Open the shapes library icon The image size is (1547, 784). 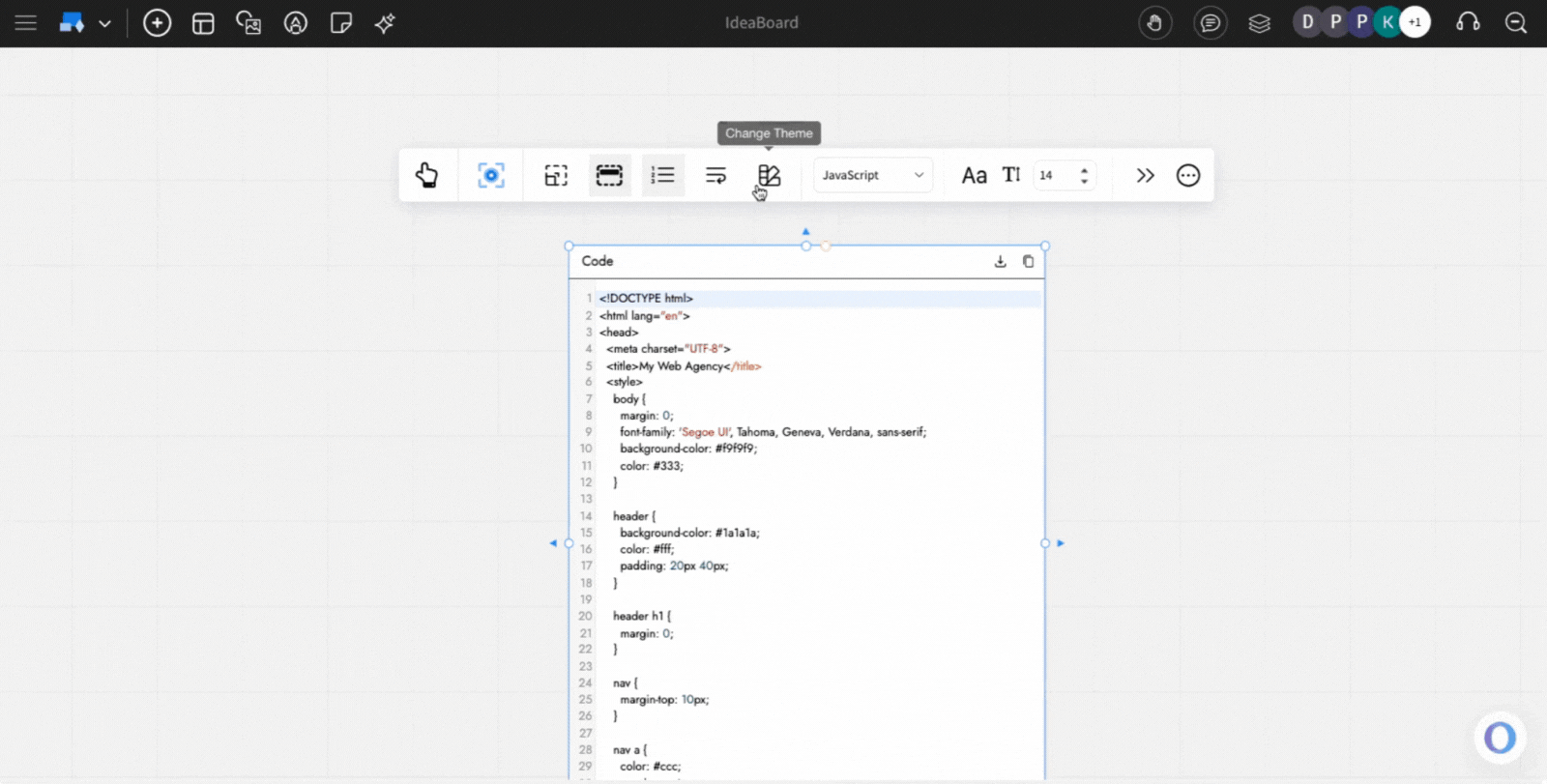click(296, 23)
